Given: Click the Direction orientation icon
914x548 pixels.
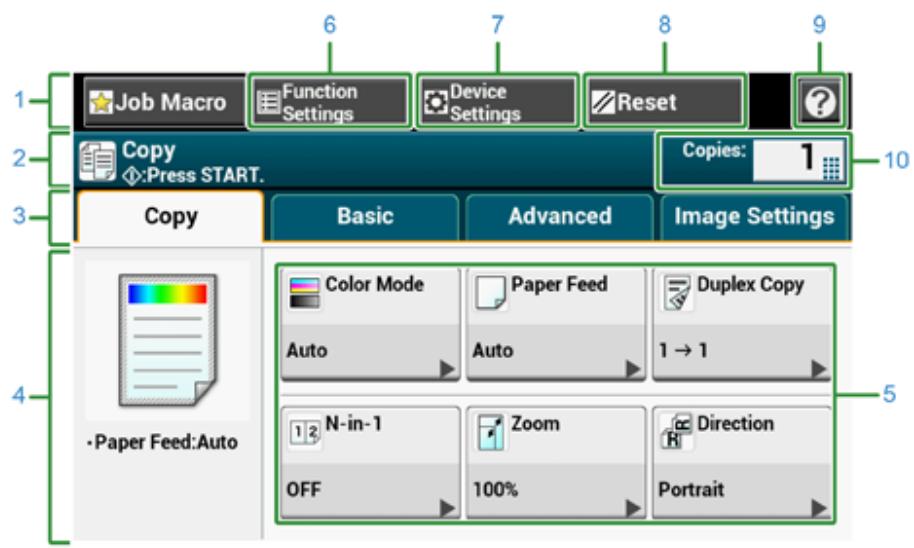Looking at the screenshot, I should 676,432.
